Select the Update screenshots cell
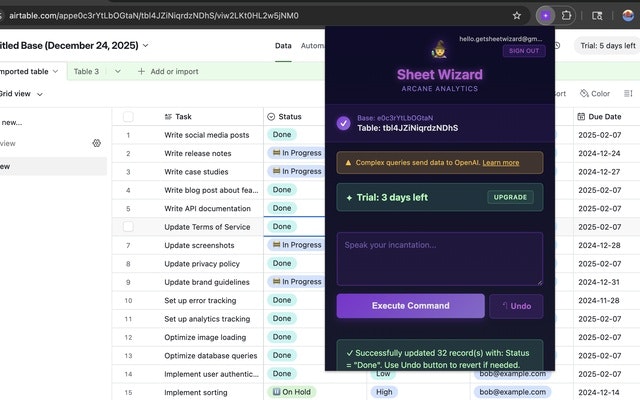The width and height of the screenshot is (640, 400). pyautogui.click(x=199, y=245)
